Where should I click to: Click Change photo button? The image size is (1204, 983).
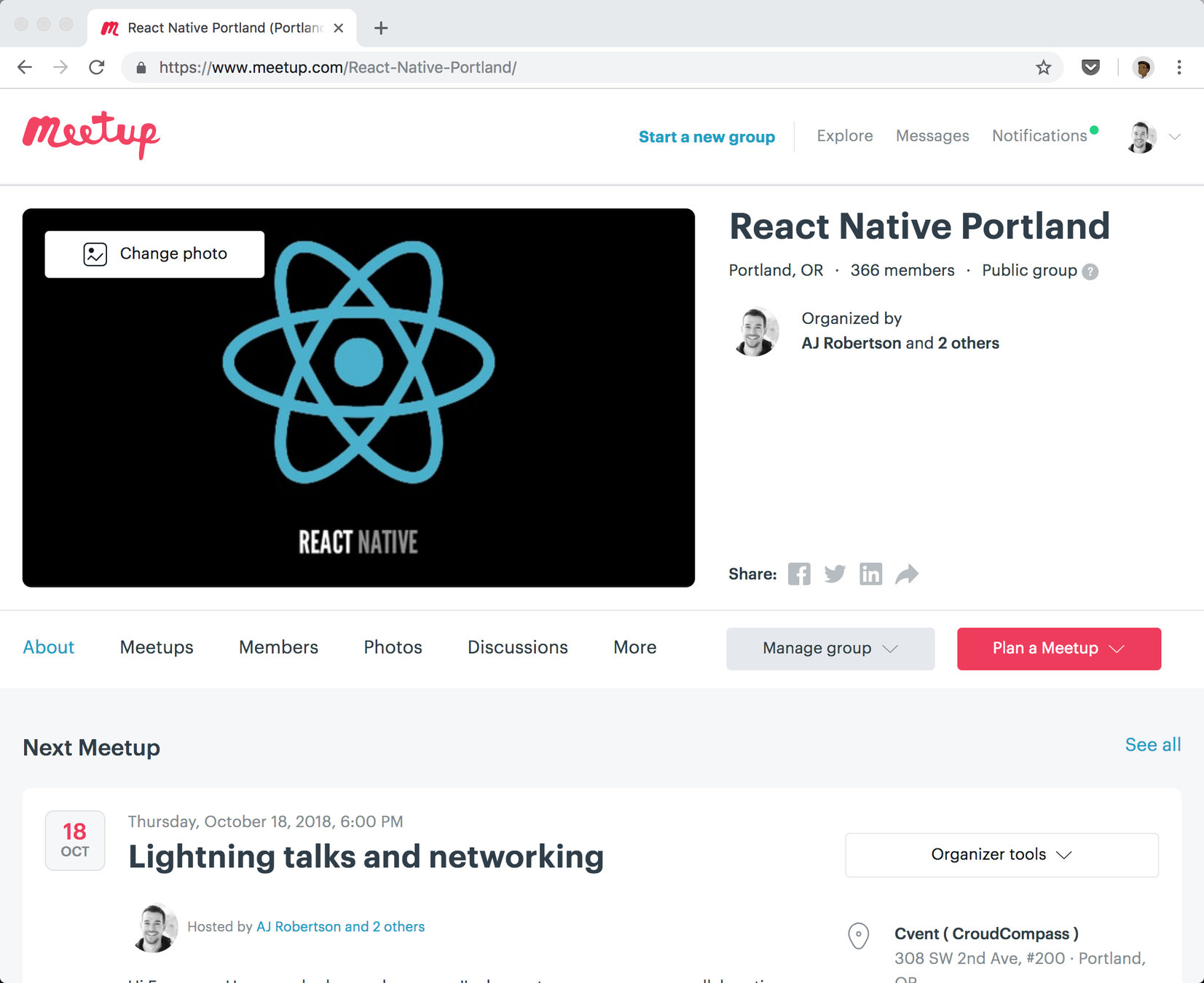coord(154,254)
